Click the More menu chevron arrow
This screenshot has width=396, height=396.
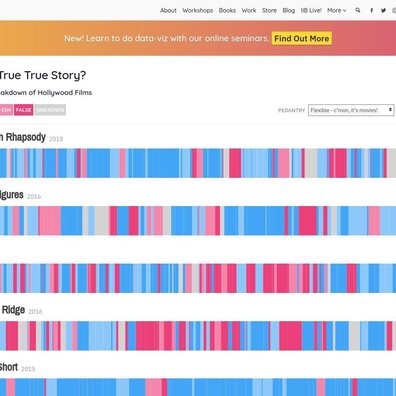pos(345,11)
